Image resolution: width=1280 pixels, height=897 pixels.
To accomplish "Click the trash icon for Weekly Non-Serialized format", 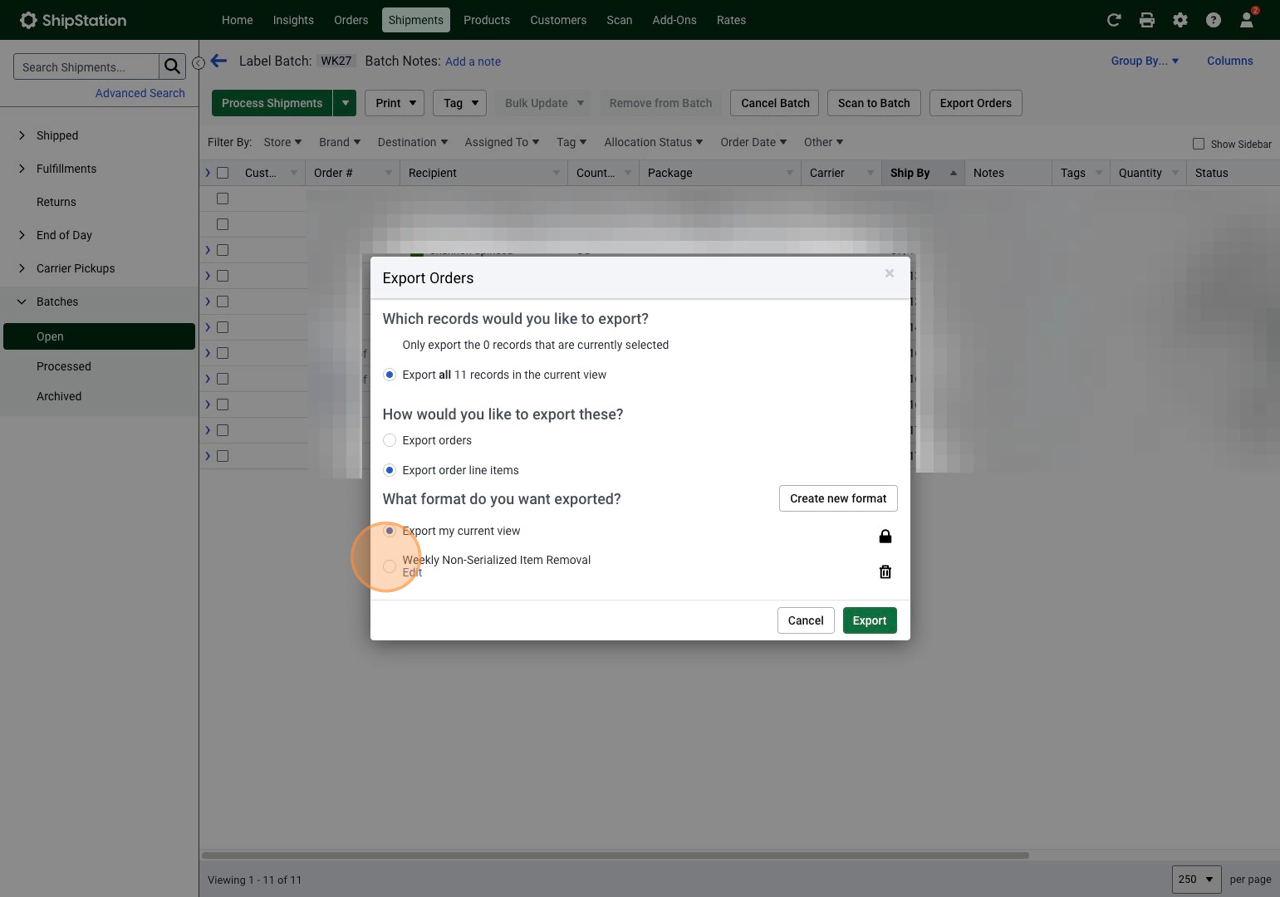I will point(885,572).
